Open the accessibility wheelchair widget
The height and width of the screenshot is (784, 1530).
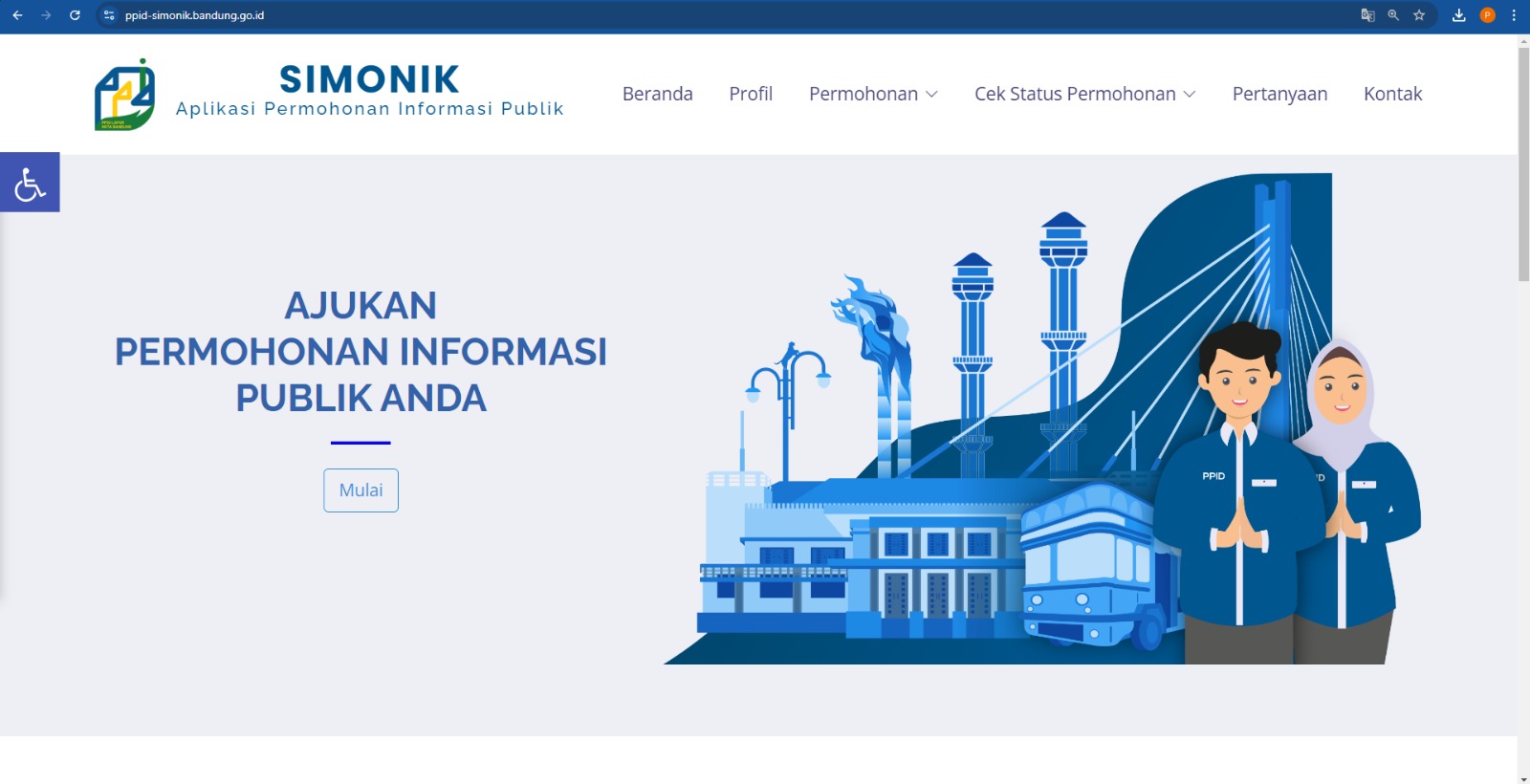[x=30, y=182]
